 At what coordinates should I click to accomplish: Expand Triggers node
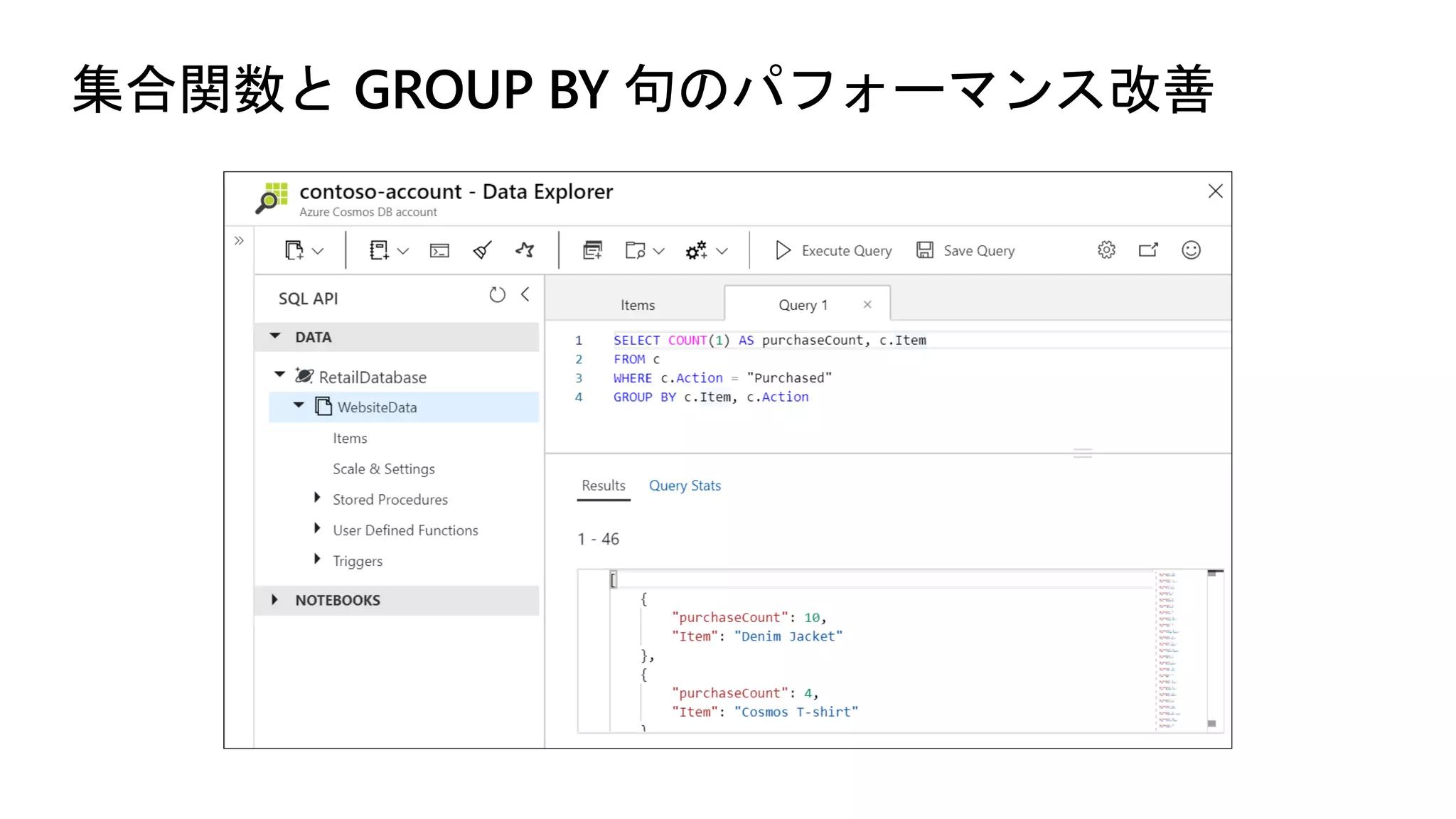[317, 559]
